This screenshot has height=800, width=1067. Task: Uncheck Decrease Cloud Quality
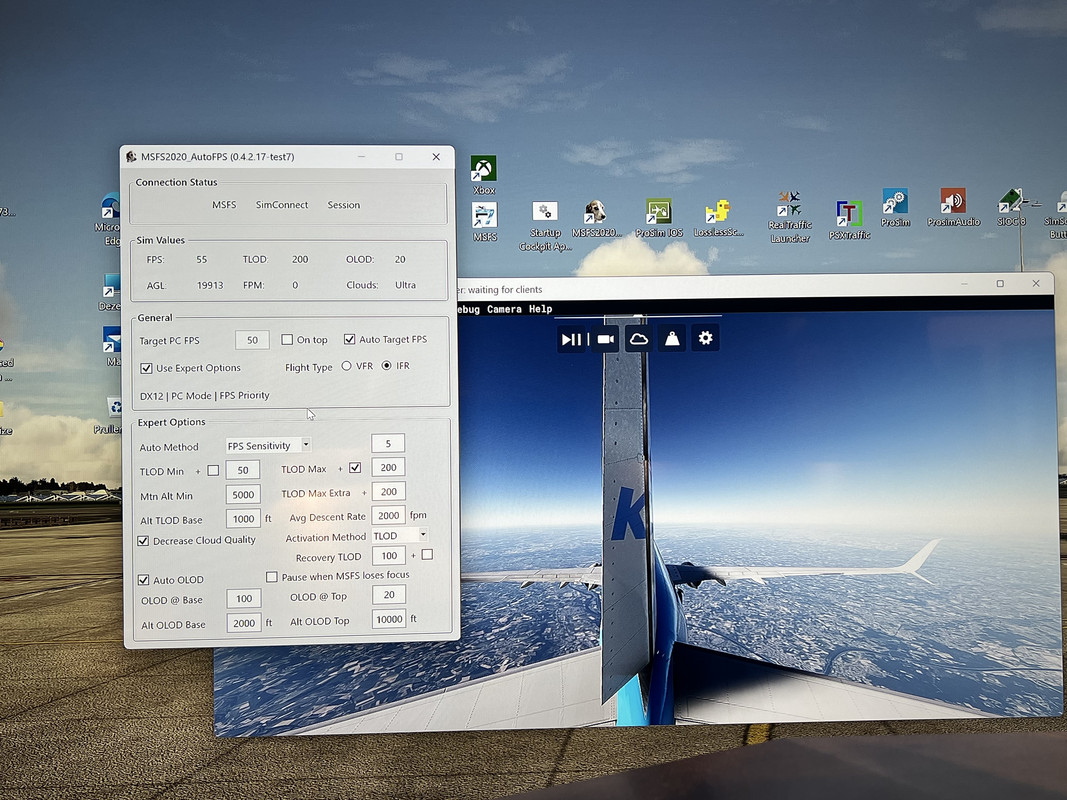tap(143, 541)
